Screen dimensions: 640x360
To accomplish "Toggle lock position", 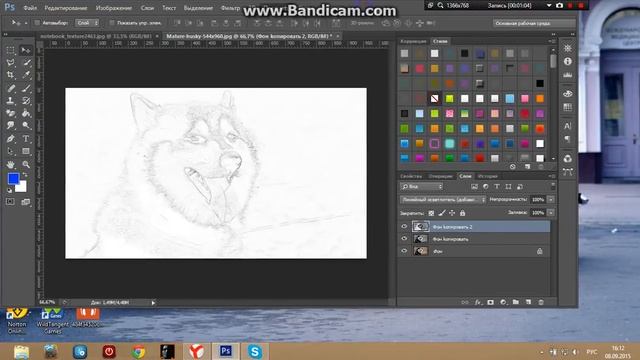I will pyautogui.click(x=452, y=213).
